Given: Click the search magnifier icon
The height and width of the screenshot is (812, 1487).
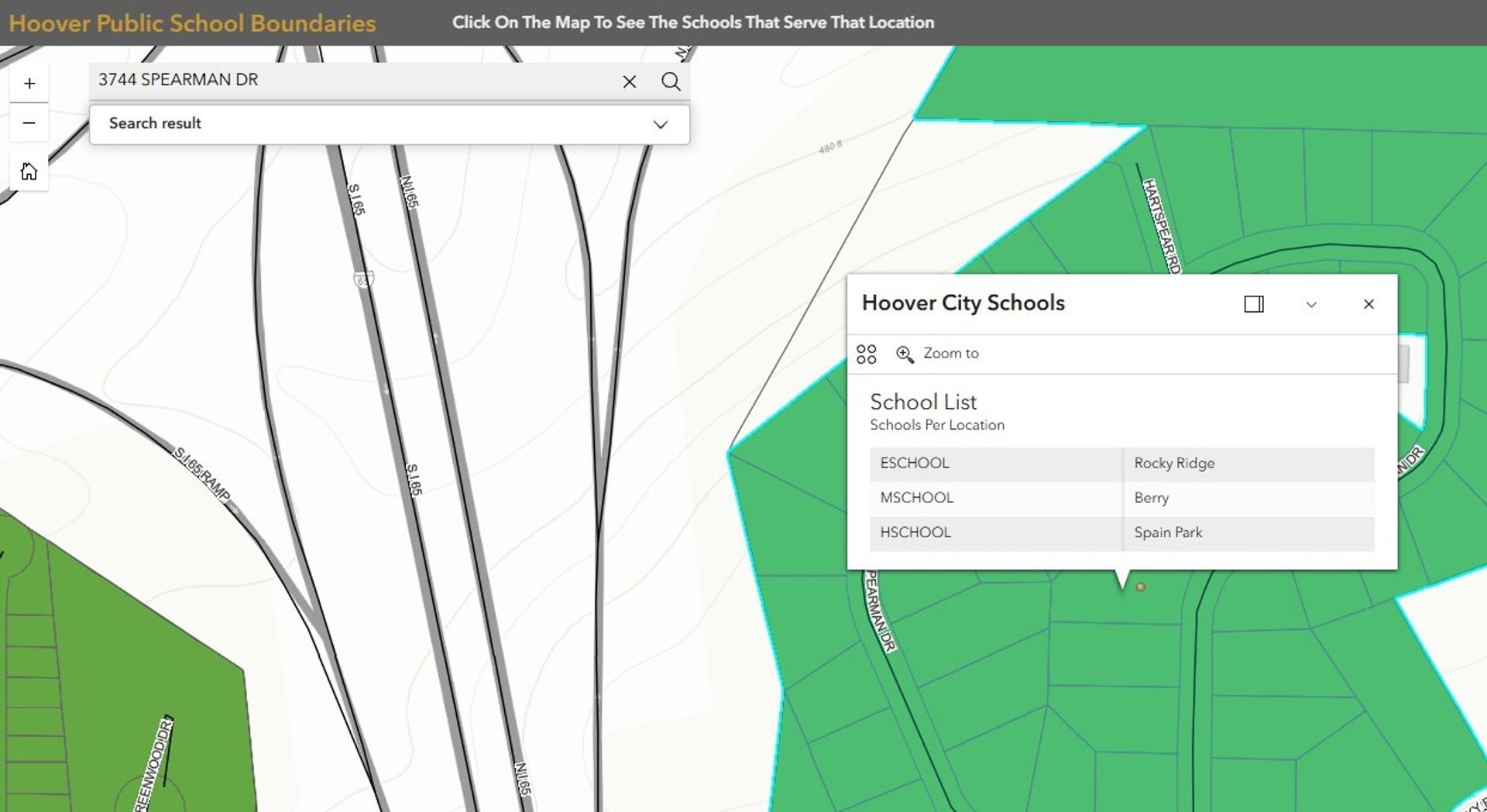Looking at the screenshot, I should [x=671, y=81].
